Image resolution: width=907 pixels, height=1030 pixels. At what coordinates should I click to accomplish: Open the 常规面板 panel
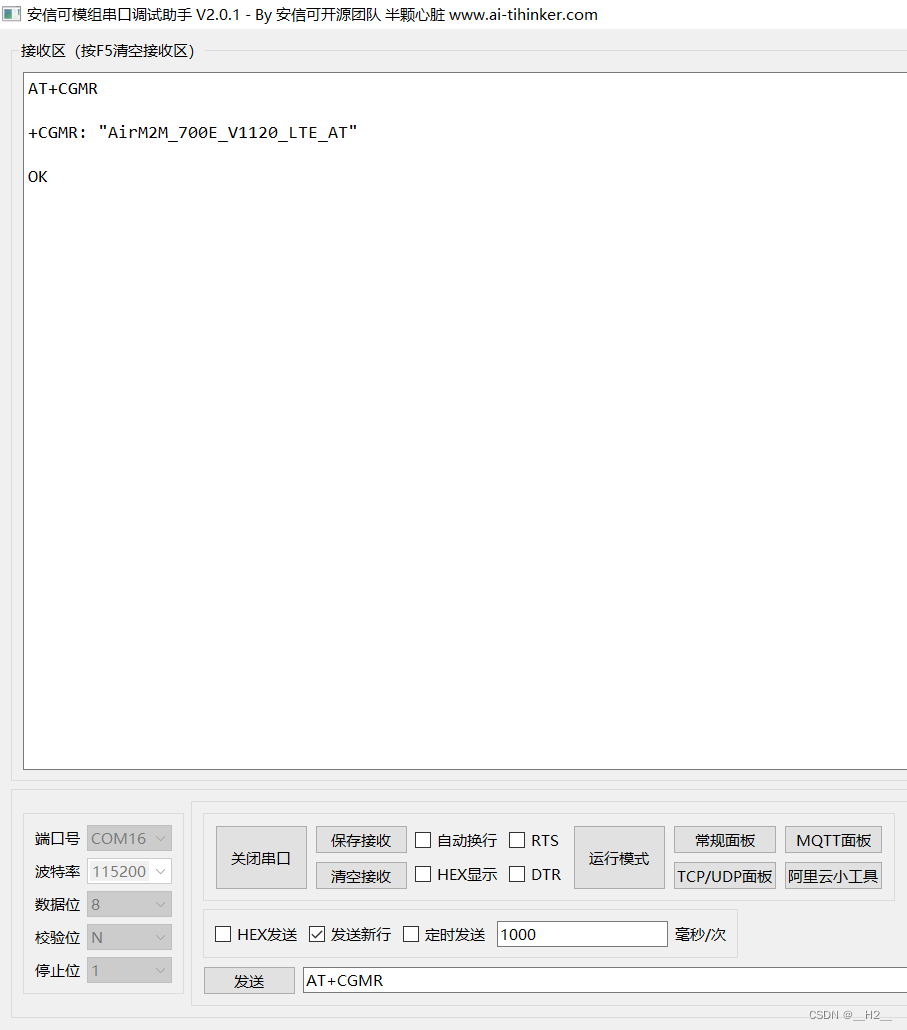pyautogui.click(x=725, y=840)
